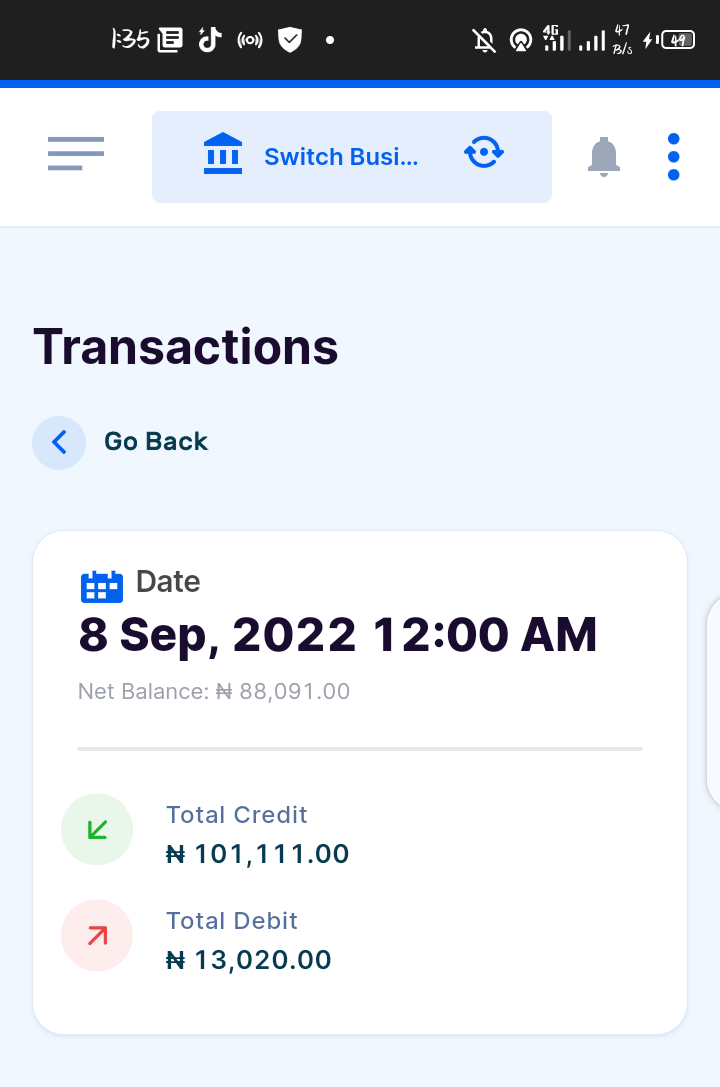Tap the Net Balance amount text

214,691
